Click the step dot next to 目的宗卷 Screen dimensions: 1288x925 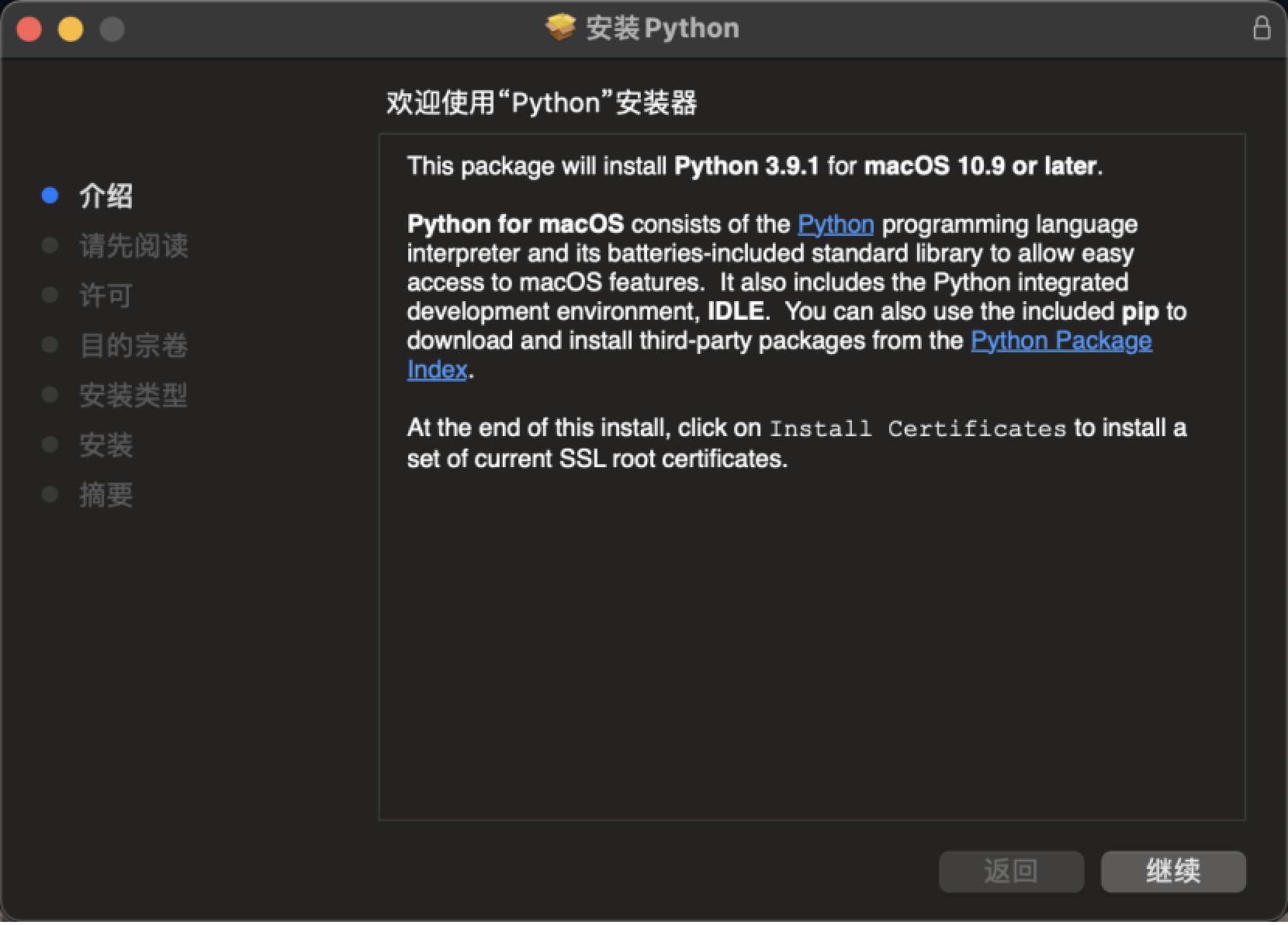point(50,345)
